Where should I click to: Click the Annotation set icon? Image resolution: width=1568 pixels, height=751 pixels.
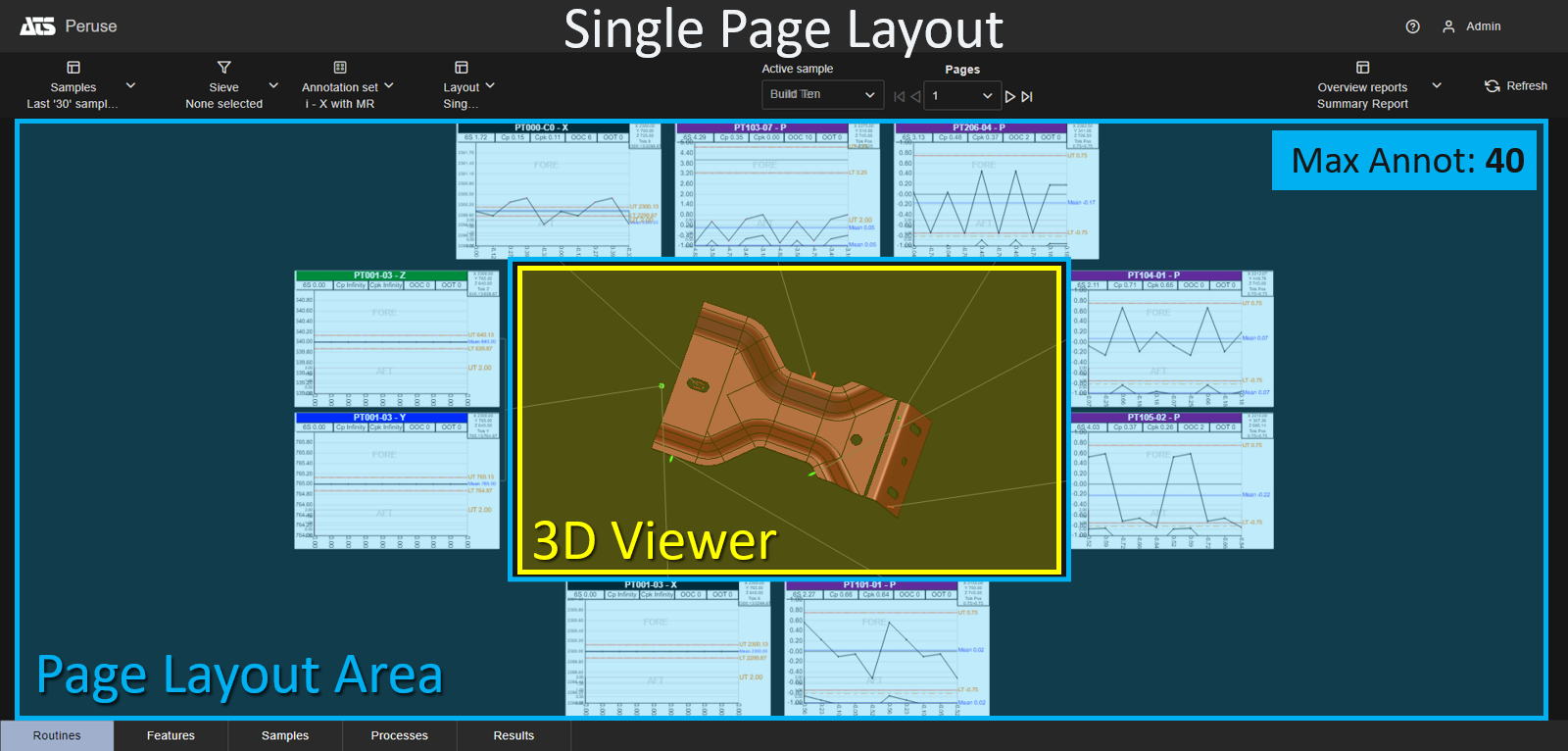coord(340,68)
